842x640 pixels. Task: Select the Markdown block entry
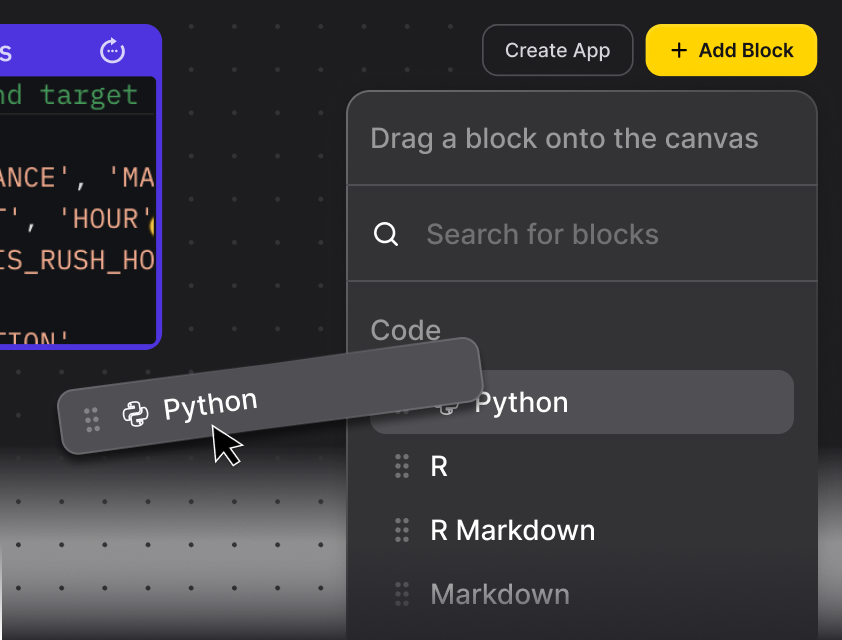[582, 594]
